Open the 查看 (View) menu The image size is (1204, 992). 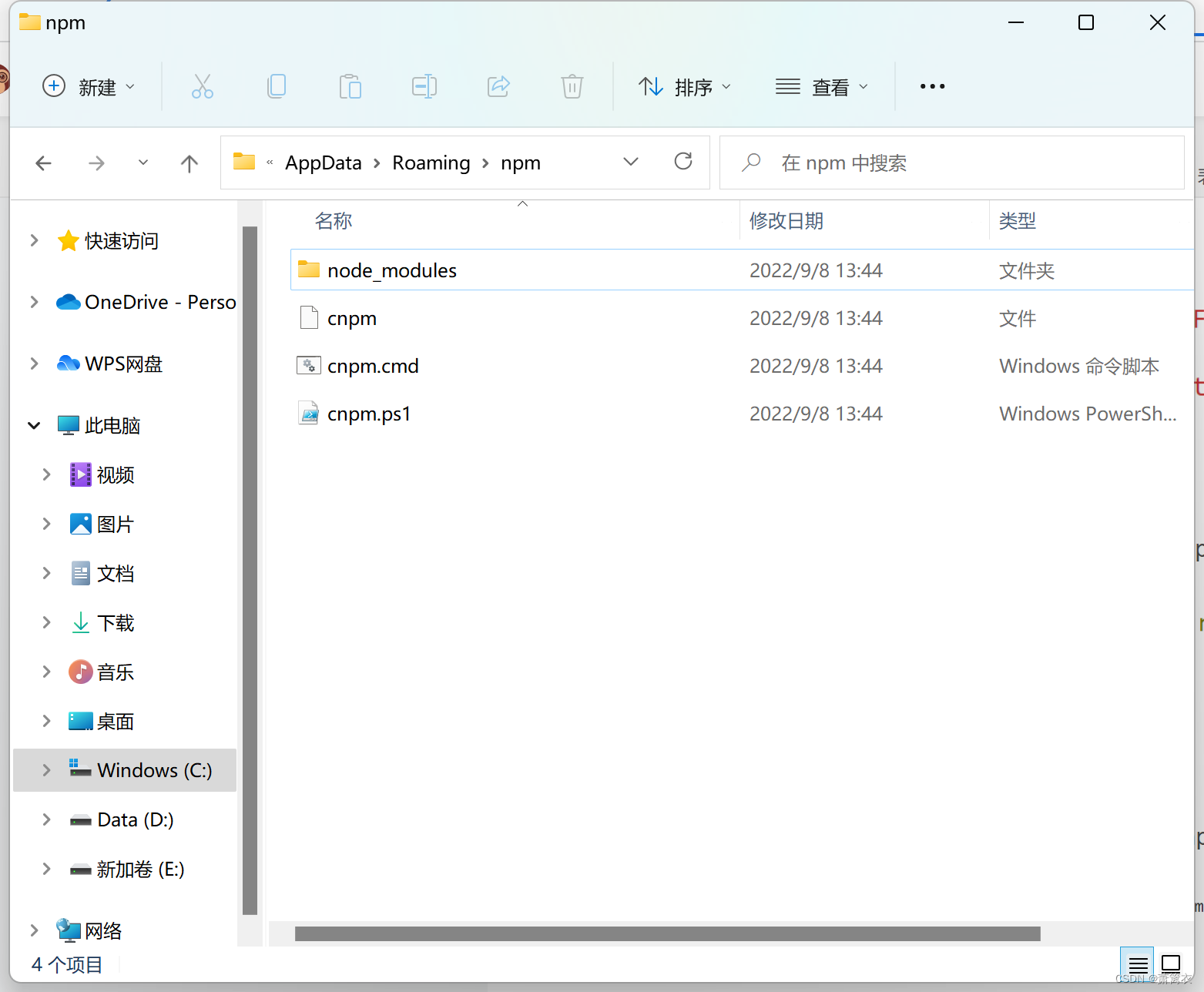[x=823, y=86]
